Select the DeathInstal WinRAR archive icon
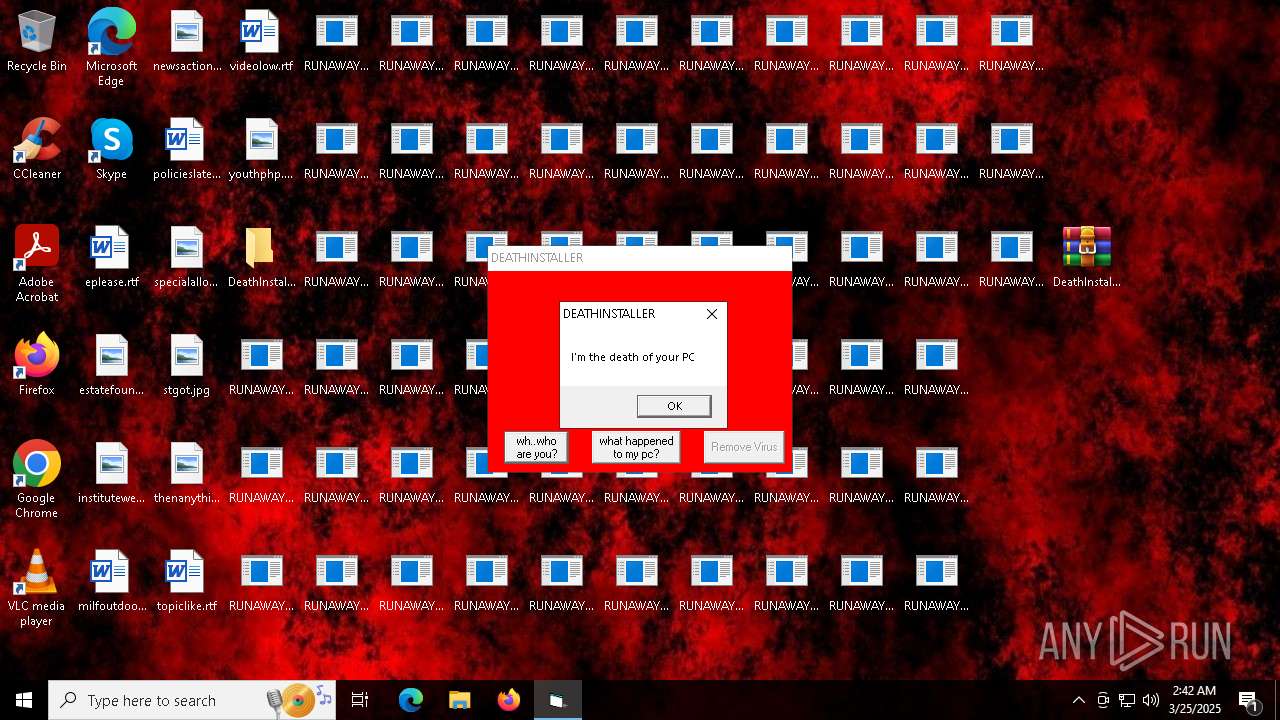 point(1086,257)
